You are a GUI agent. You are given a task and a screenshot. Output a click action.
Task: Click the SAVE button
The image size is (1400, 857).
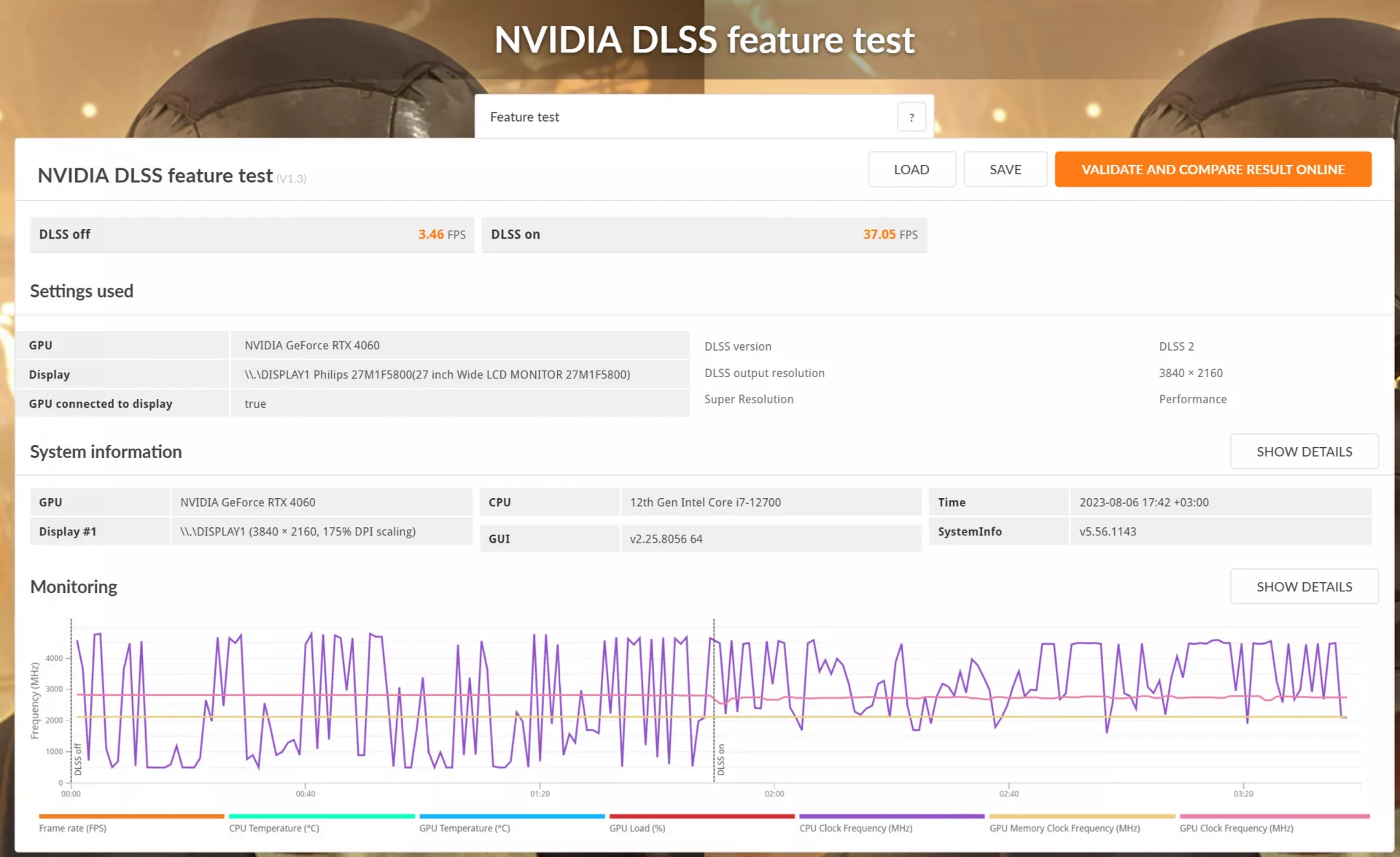tap(1005, 169)
